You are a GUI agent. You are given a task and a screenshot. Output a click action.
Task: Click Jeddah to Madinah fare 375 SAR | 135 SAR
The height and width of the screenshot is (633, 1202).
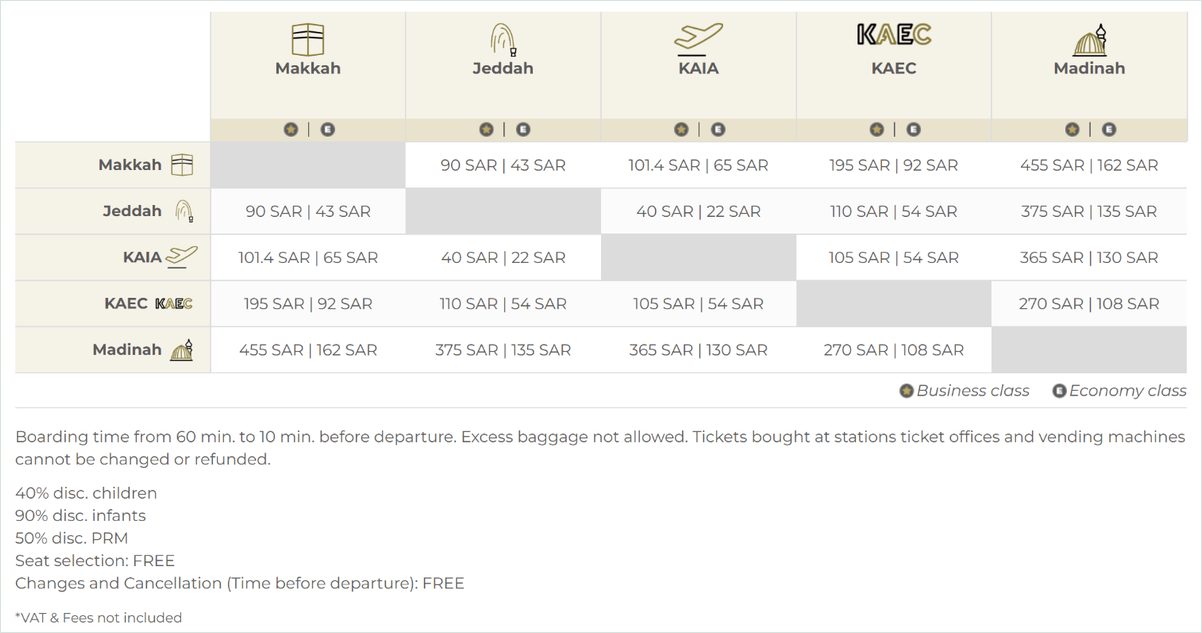1089,211
